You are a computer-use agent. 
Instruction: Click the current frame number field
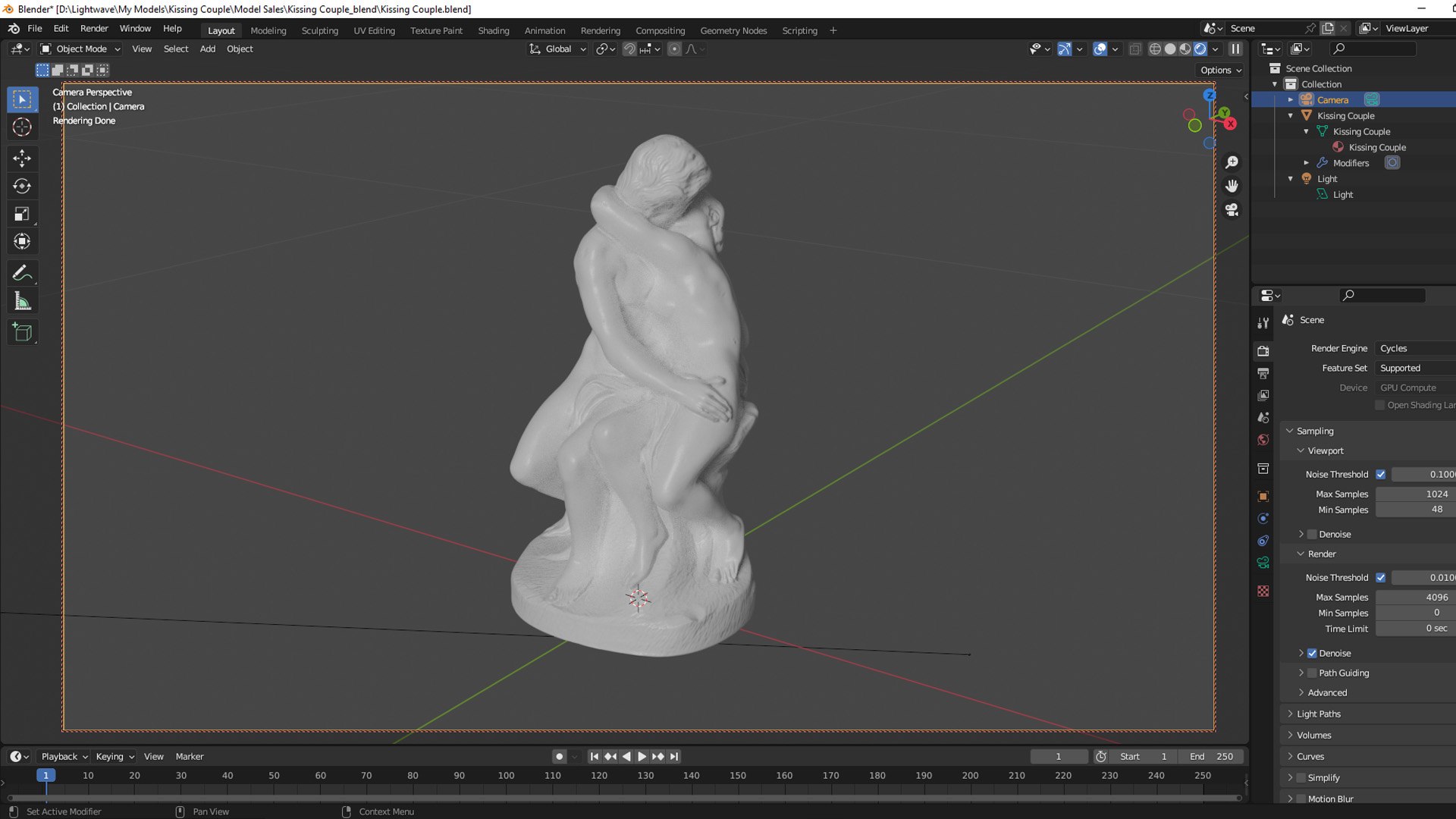click(1059, 756)
